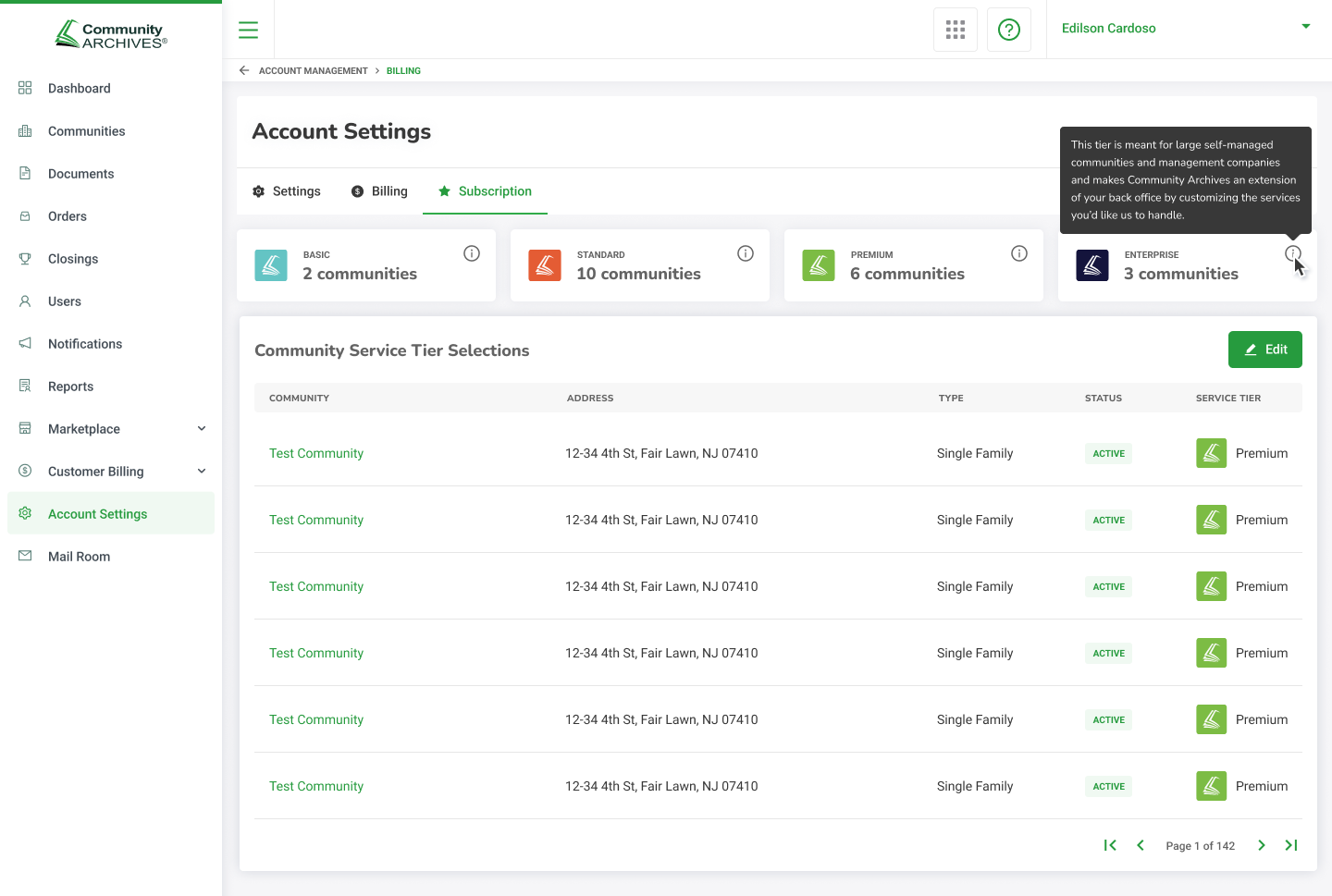This screenshot has height=896, width=1332.
Task: Click the back arrow in breadcrumb
Action: (x=244, y=70)
